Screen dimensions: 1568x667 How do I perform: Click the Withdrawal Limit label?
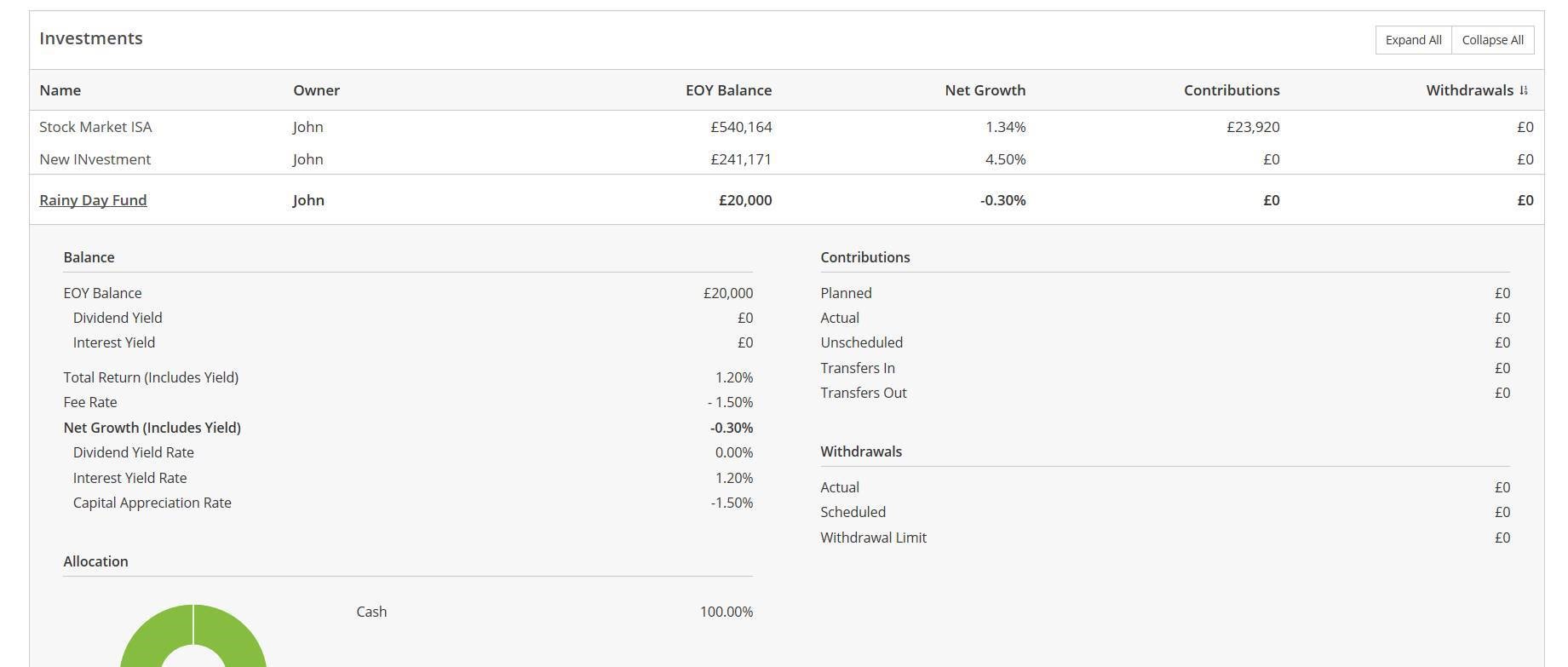point(873,538)
